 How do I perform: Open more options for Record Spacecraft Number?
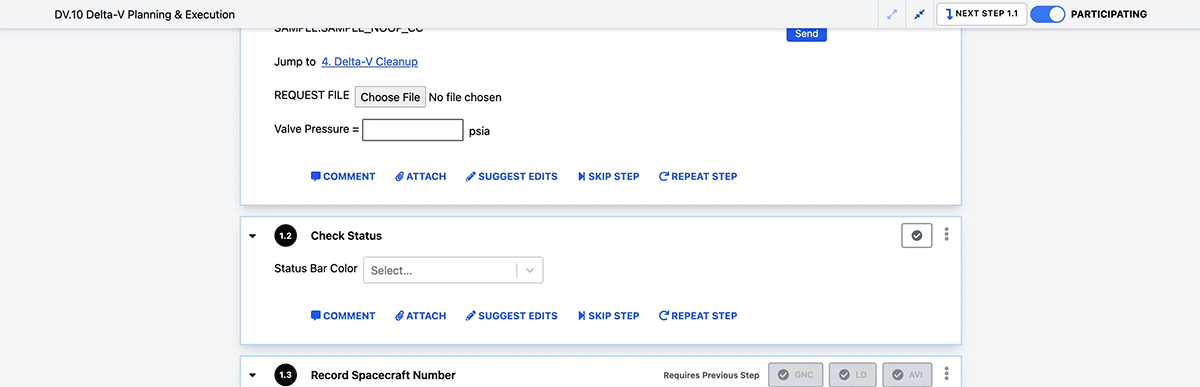[947, 375]
